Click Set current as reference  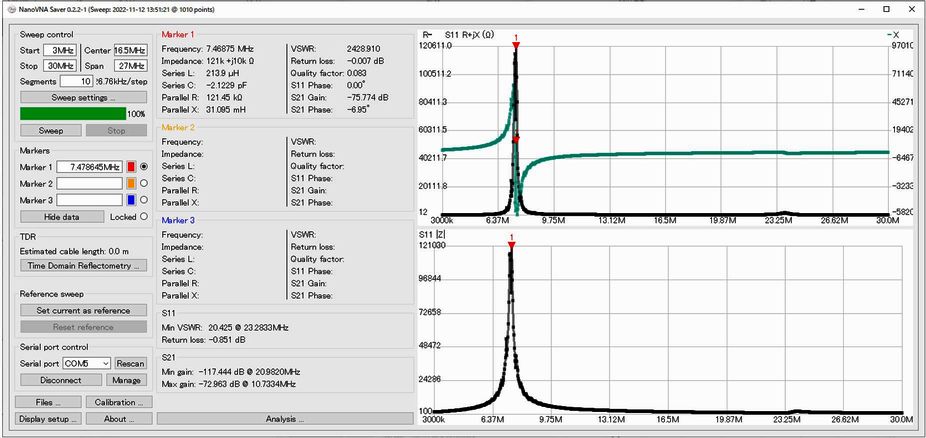[x=83, y=310]
